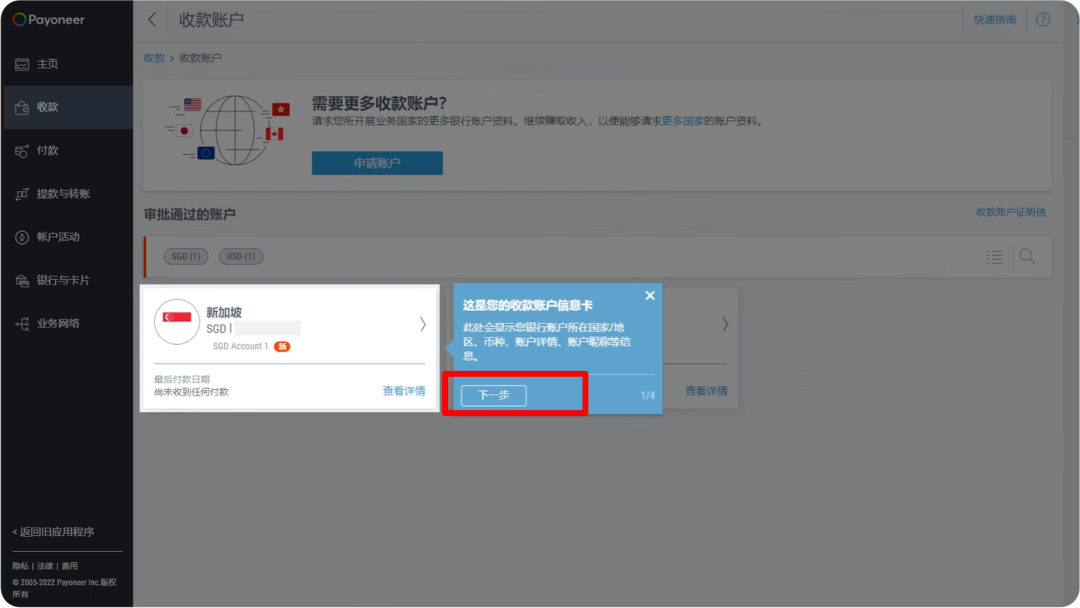Screen dimensions: 1080x608
Task: Click the 付款 icon in sidebar
Action: 22,151
